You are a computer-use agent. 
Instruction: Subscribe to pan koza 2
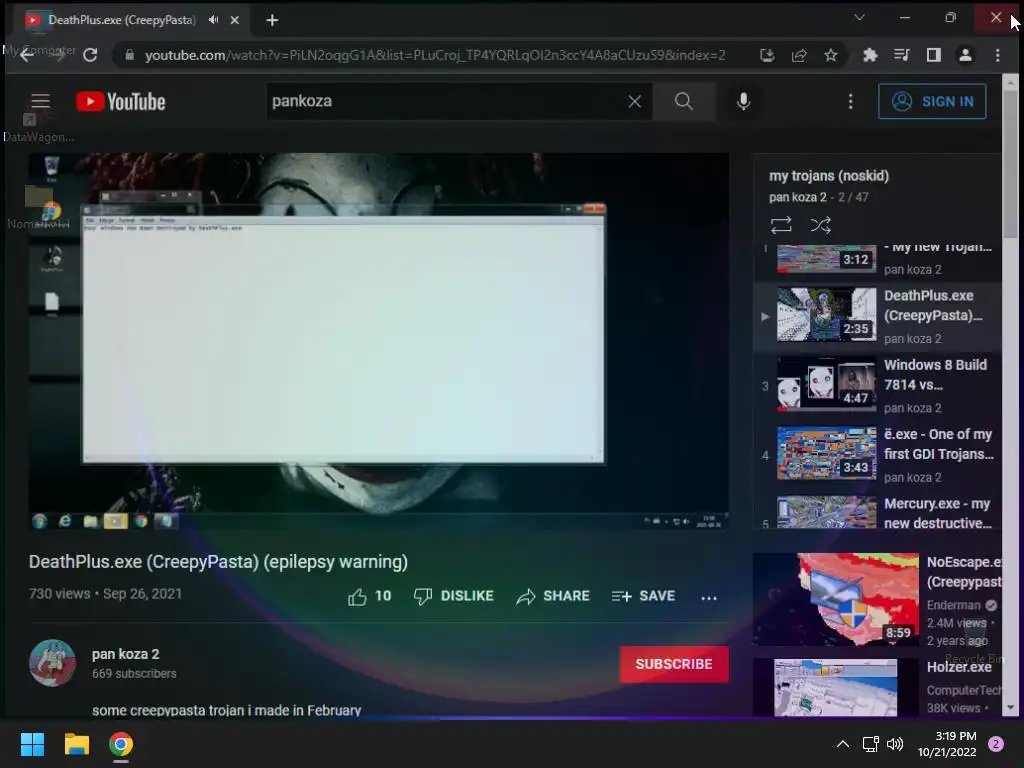coord(674,664)
